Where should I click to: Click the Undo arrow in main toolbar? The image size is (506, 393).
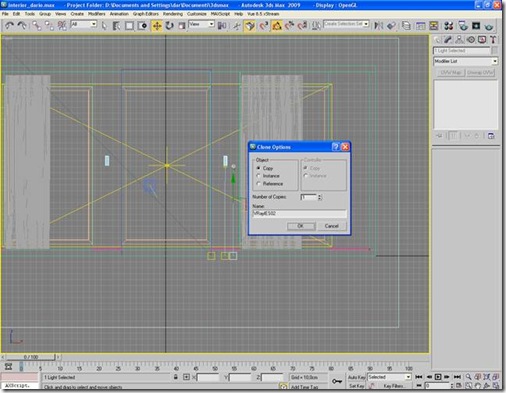click(x=9, y=26)
